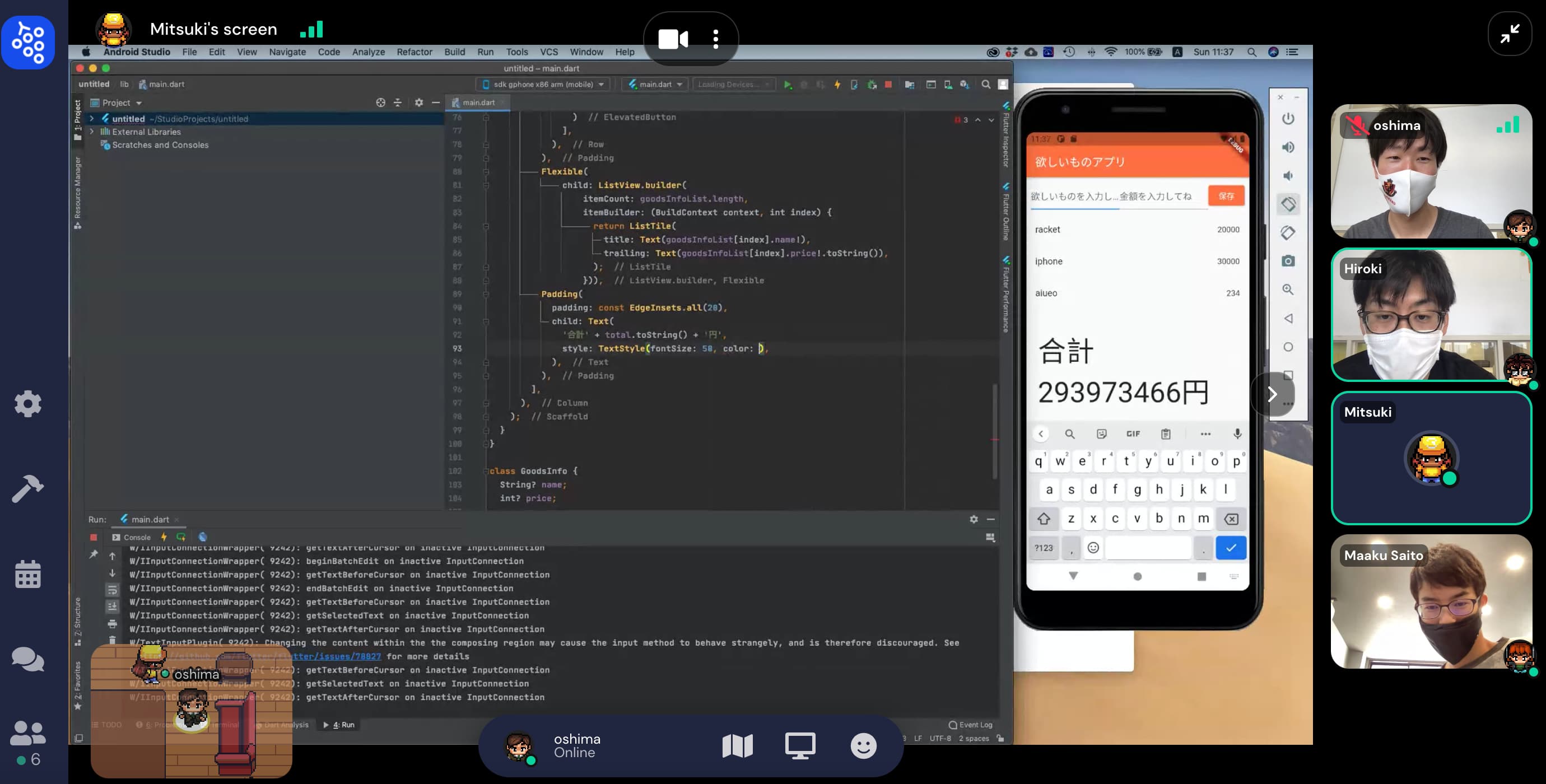1546x784 pixels.
Task: Click the emulator Back triangle button
Action: pos(1288,319)
